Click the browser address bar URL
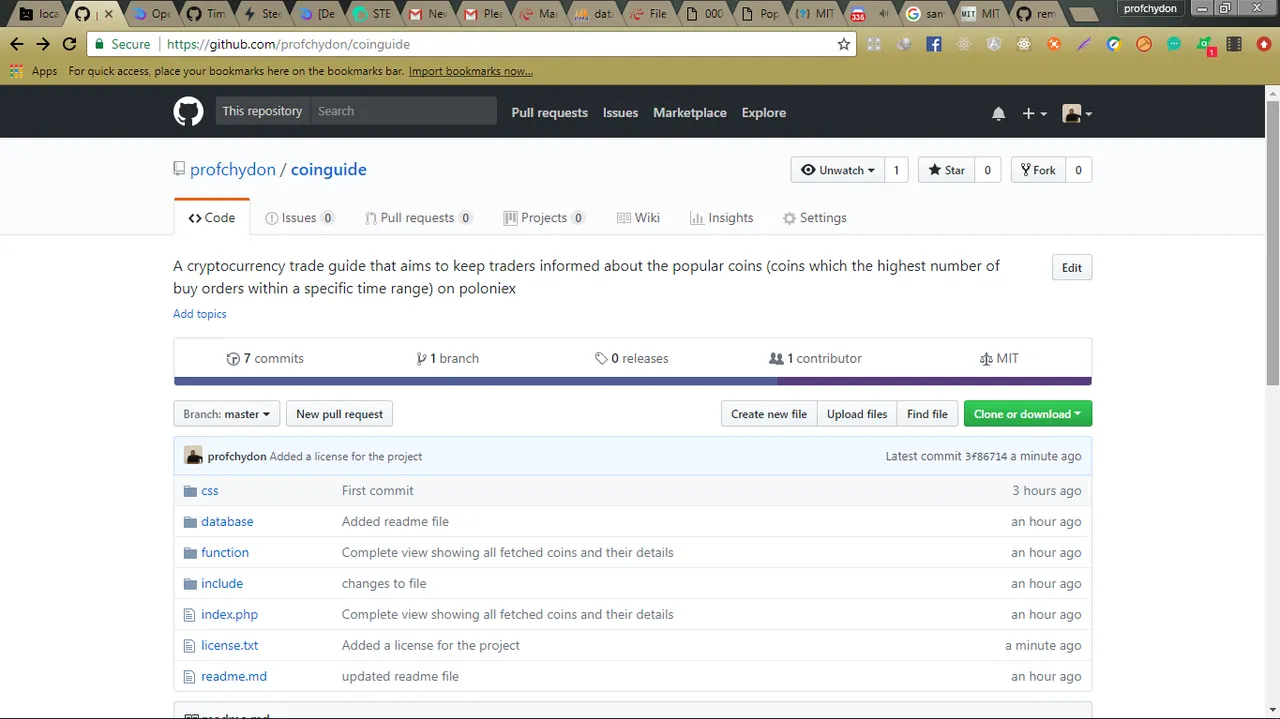The width and height of the screenshot is (1280, 719). 288,44
